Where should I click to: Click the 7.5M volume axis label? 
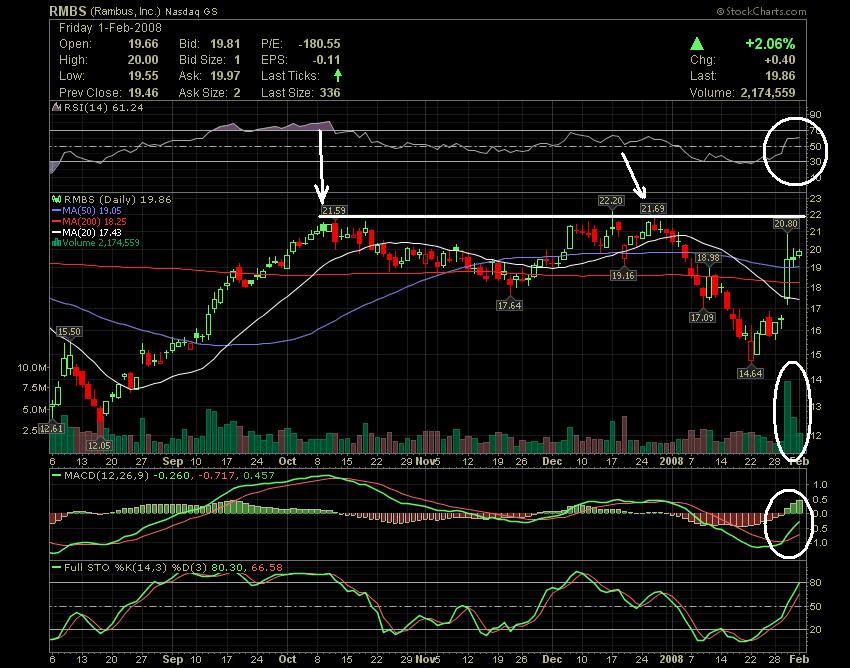click(x=35, y=388)
